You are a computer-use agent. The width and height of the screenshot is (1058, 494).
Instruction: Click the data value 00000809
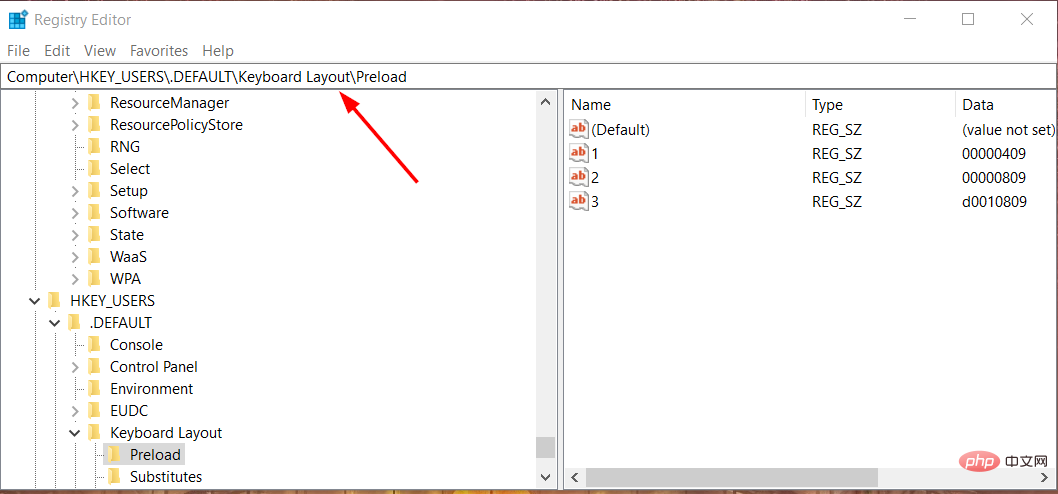[x=994, y=177]
